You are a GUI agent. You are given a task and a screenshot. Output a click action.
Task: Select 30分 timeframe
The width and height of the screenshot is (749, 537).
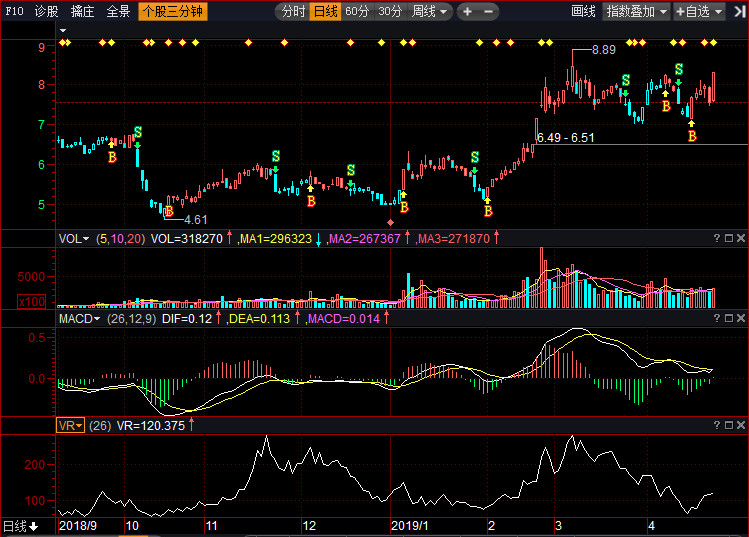pyautogui.click(x=390, y=11)
